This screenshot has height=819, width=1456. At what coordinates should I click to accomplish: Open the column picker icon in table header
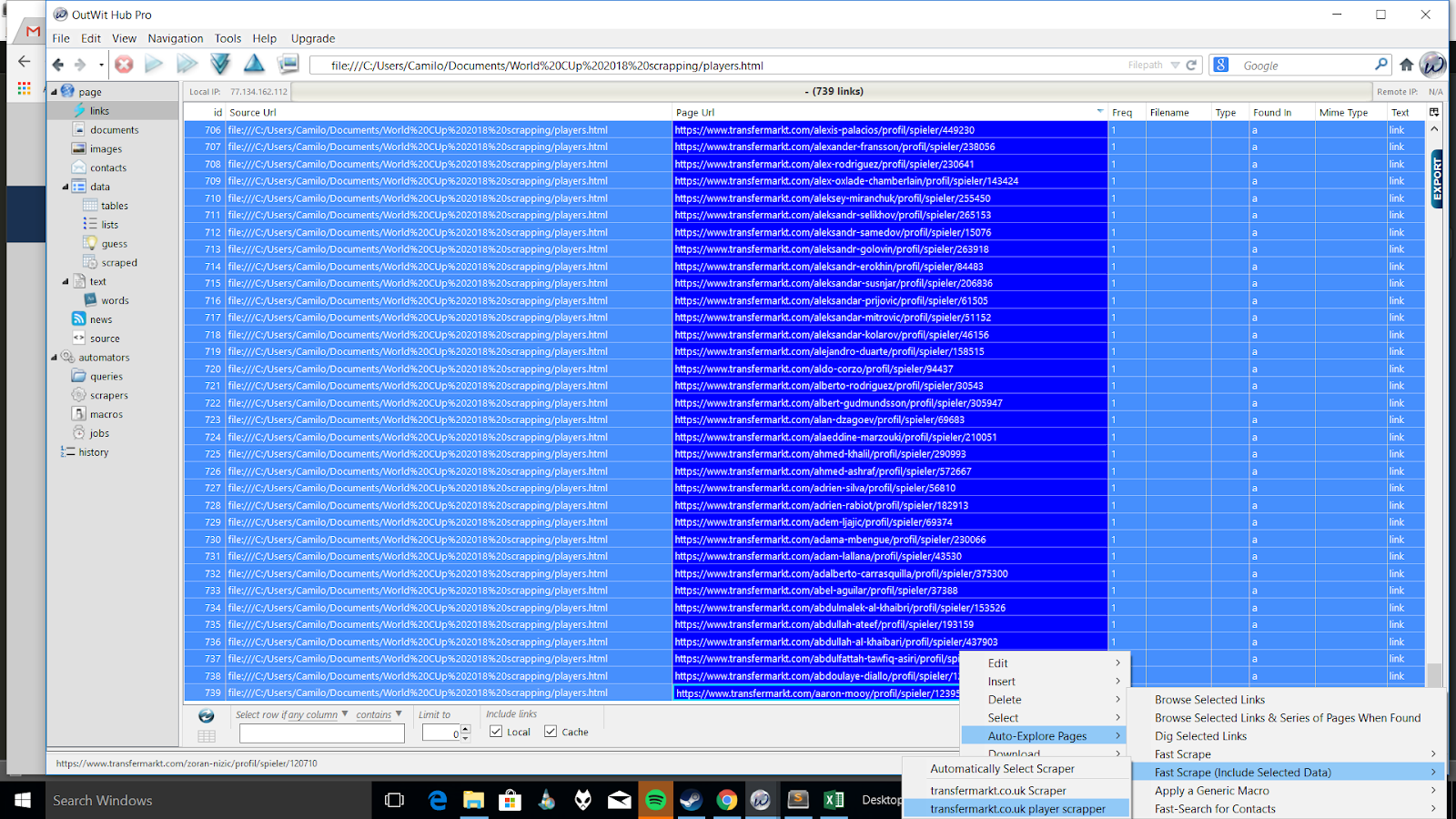click(x=1434, y=112)
